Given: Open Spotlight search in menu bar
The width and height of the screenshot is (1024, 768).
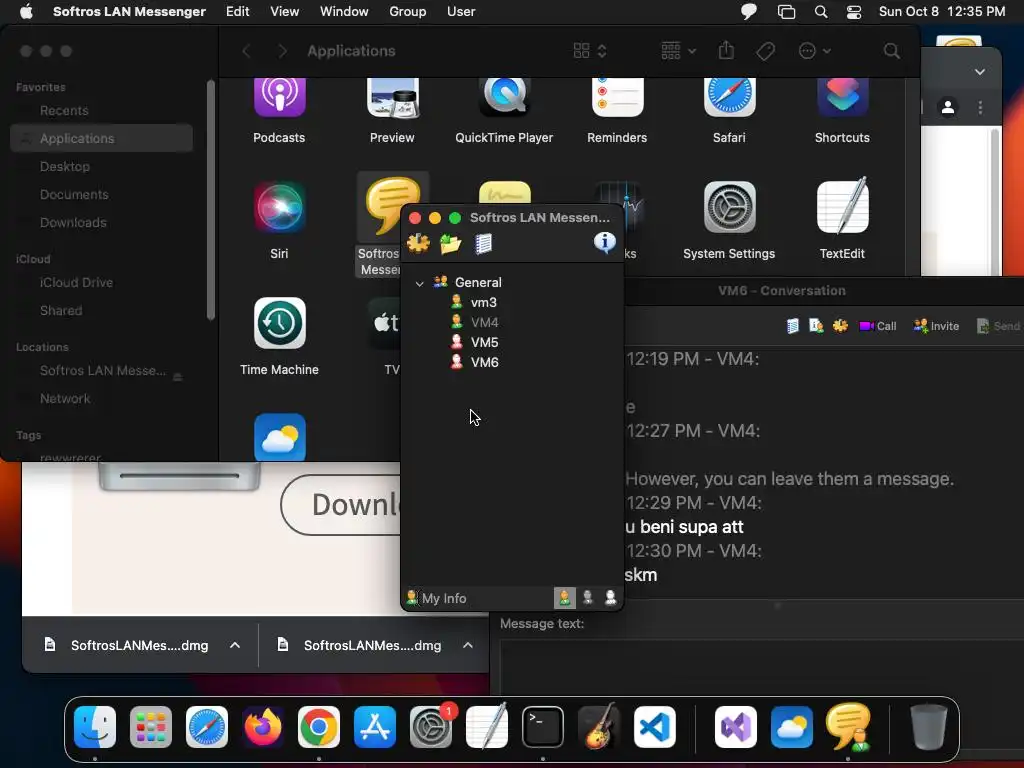Looking at the screenshot, I should (x=821, y=11).
